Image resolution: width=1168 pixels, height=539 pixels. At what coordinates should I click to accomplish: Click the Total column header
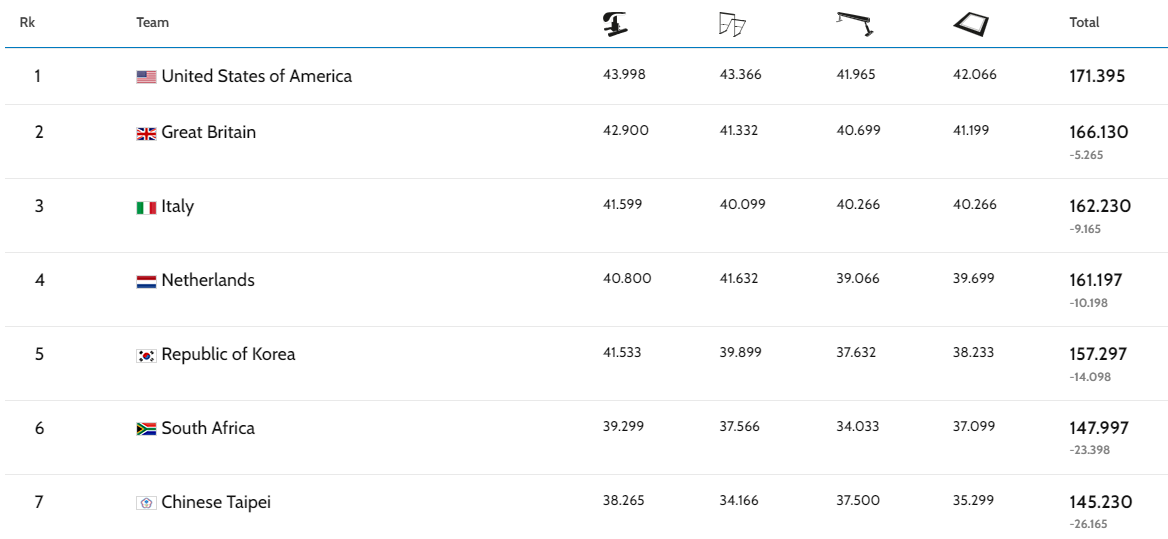pos(1084,22)
